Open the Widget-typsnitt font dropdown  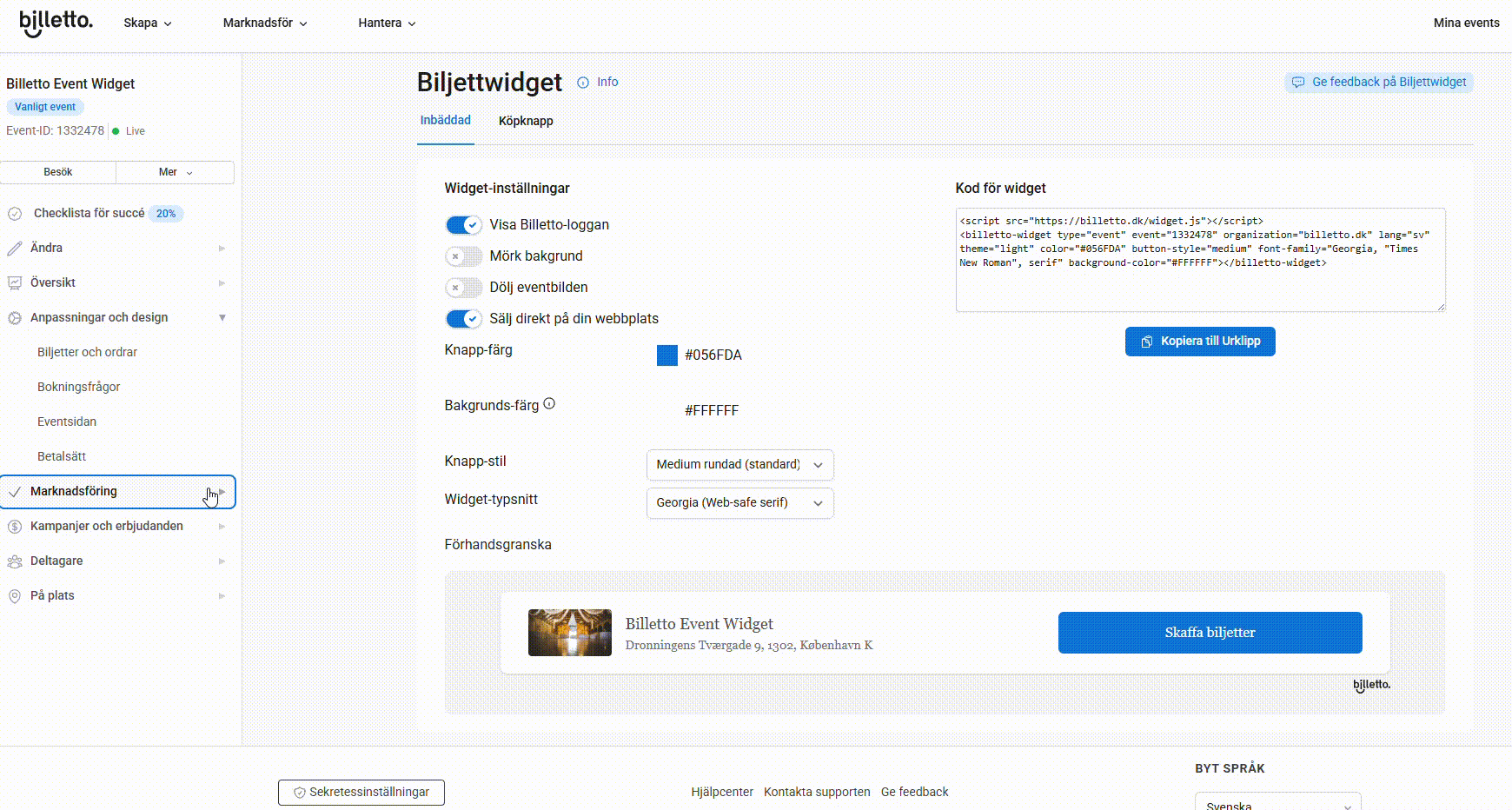739,503
